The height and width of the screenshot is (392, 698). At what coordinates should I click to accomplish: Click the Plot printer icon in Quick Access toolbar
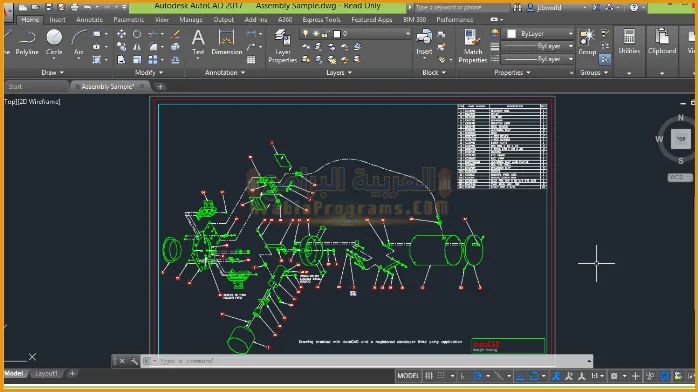coord(74,7)
